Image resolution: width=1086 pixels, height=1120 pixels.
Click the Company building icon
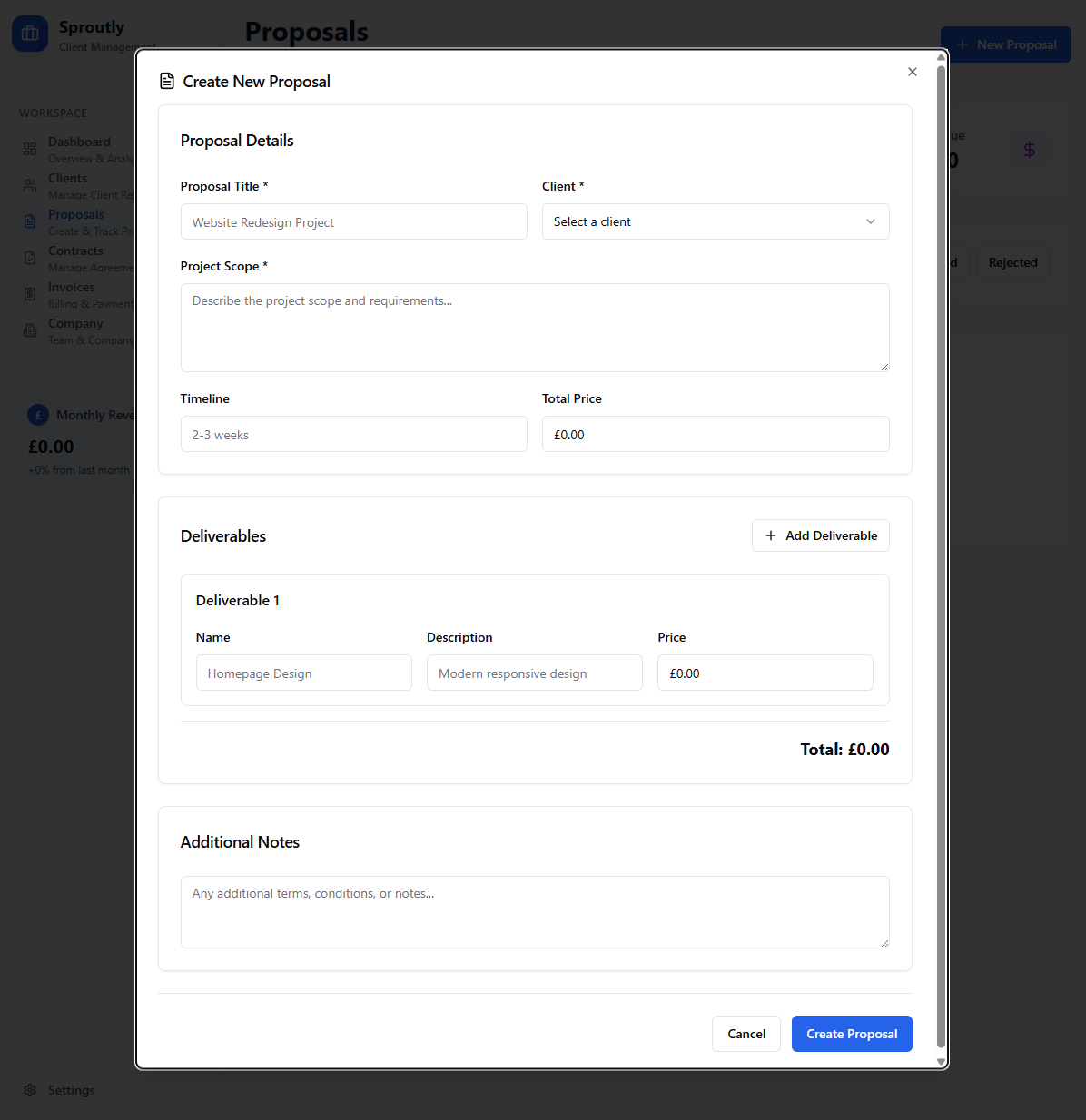(30, 330)
